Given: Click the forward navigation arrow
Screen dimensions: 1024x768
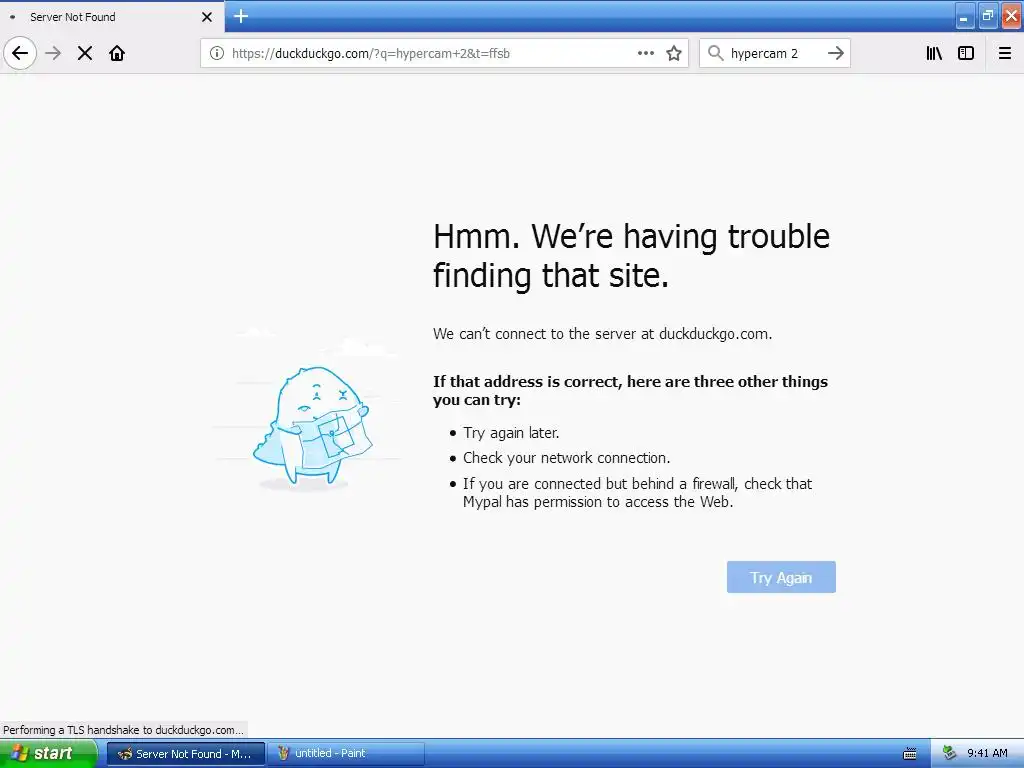Looking at the screenshot, I should pyautogui.click(x=53, y=53).
